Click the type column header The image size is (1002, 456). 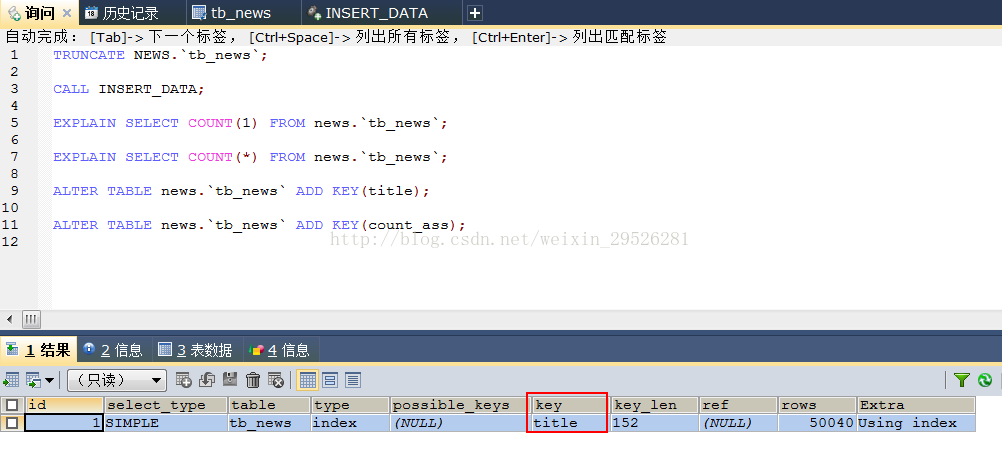(350, 405)
